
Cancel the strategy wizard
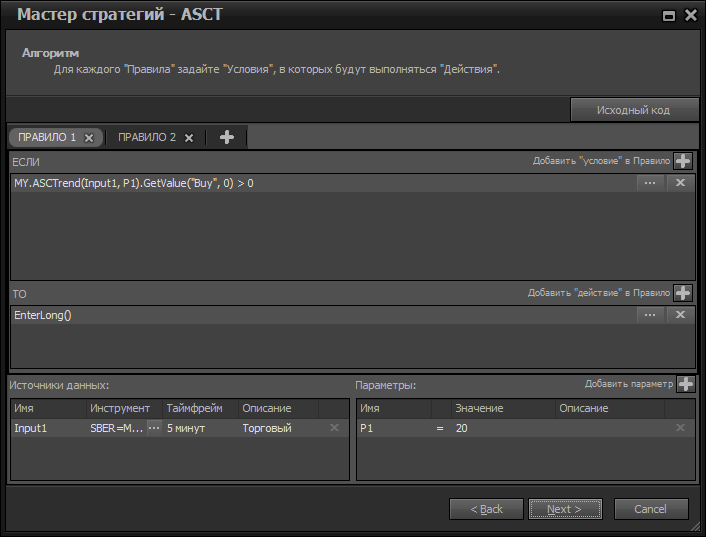click(x=651, y=509)
